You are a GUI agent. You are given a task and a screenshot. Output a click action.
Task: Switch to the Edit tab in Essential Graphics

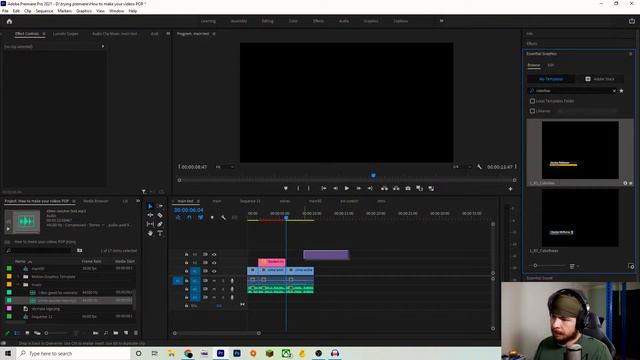[x=551, y=65]
